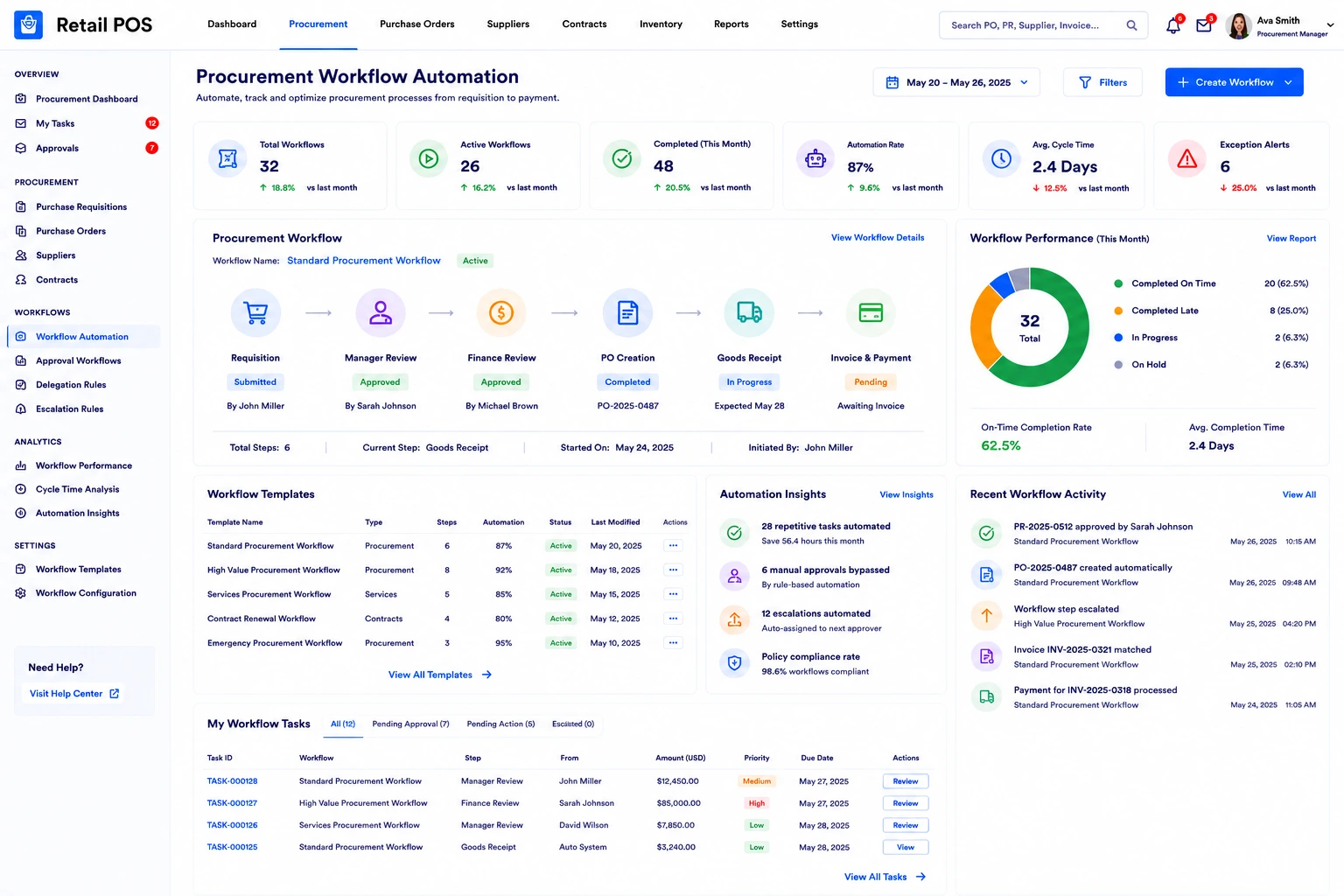Screen dimensions: 1344x896
Task: Open Visit Help Center link
Action: pyautogui.click(x=74, y=694)
